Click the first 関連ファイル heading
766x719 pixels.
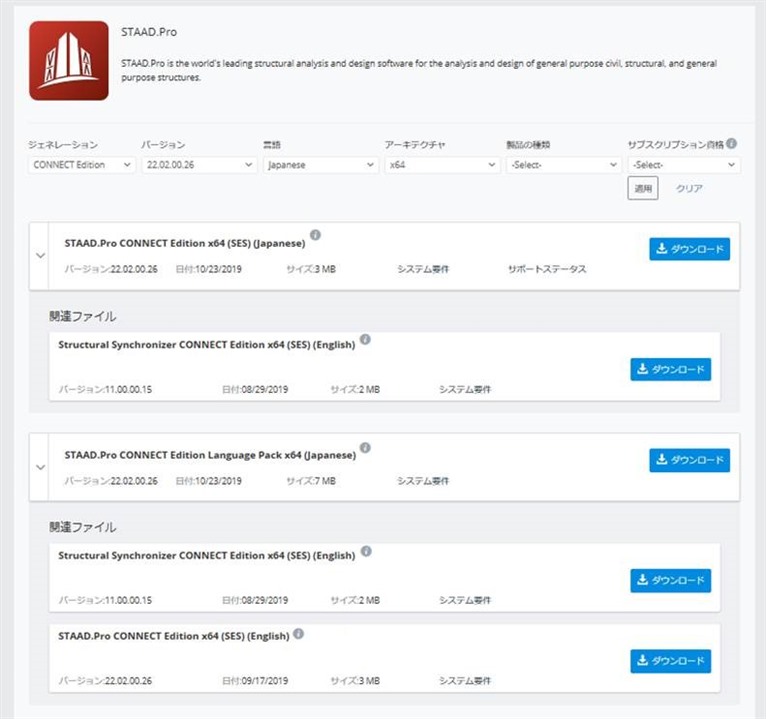83,317
